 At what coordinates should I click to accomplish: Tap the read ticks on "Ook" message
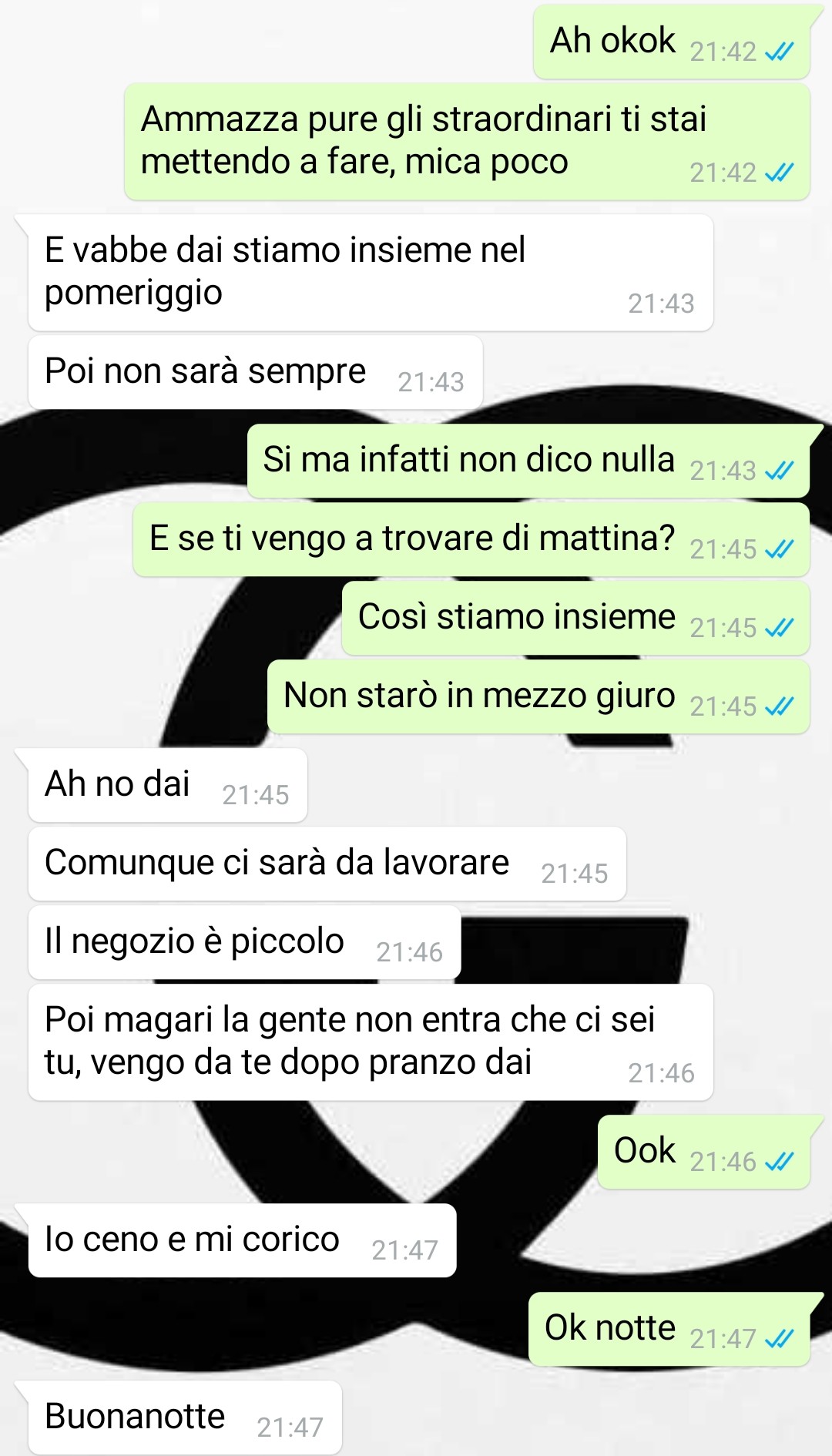coord(779,1162)
